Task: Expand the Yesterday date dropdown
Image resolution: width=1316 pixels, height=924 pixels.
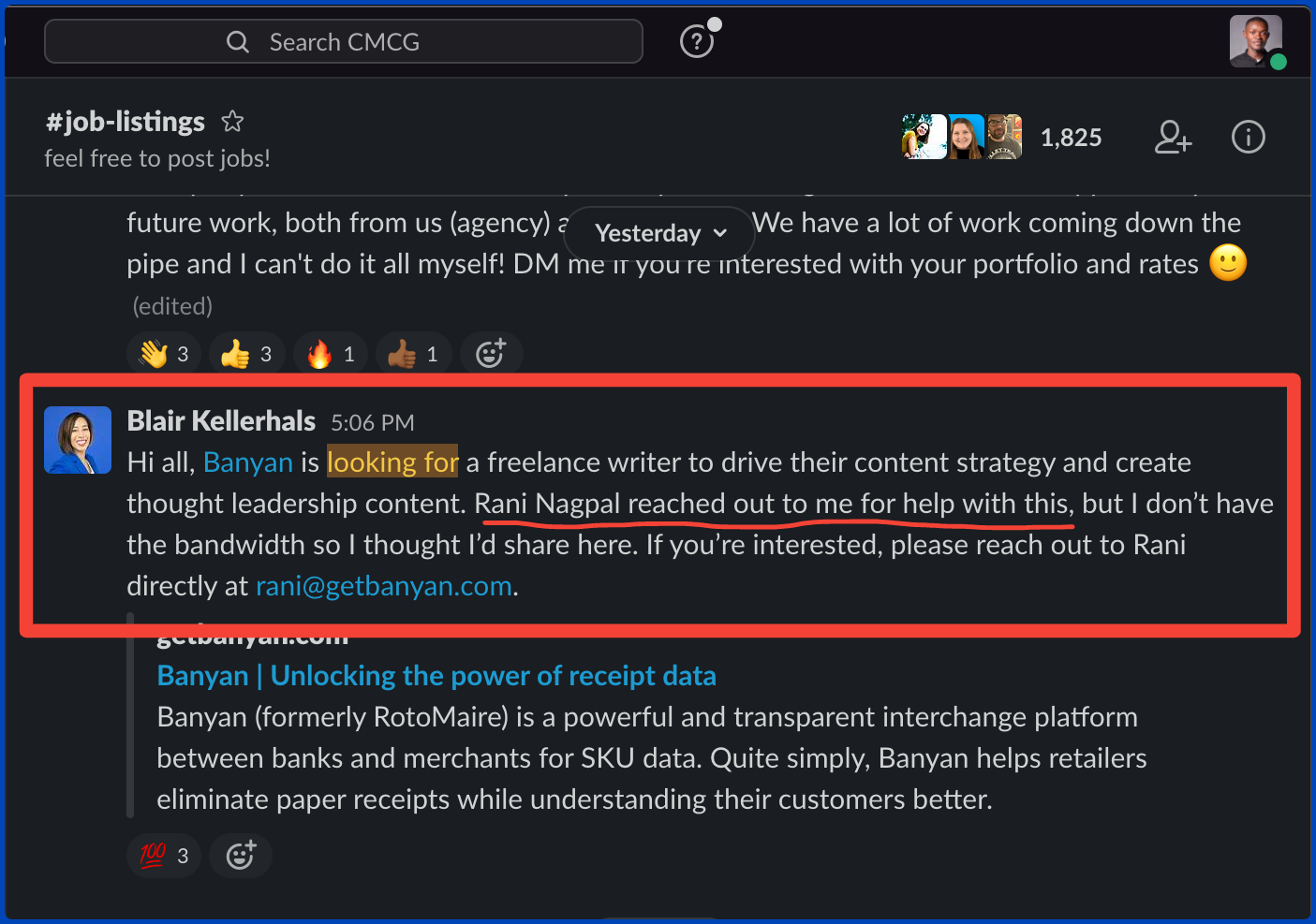Action: [659, 233]
